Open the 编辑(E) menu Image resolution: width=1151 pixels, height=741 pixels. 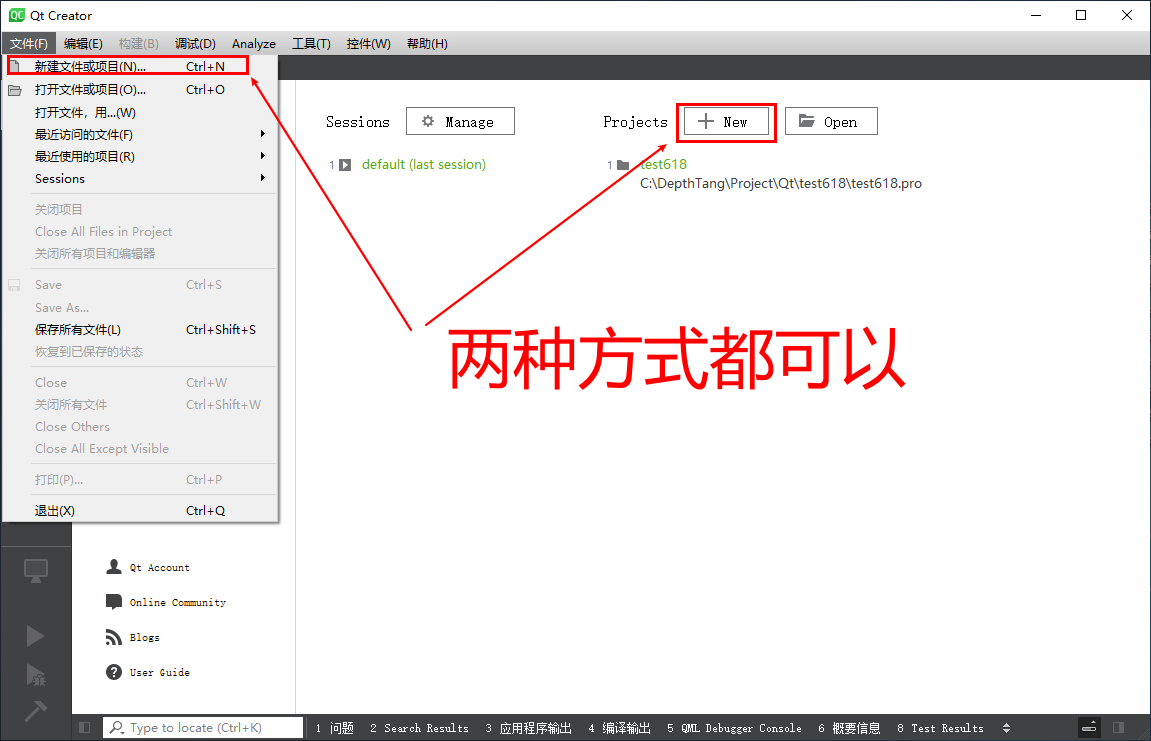click(x=83, y=43)
